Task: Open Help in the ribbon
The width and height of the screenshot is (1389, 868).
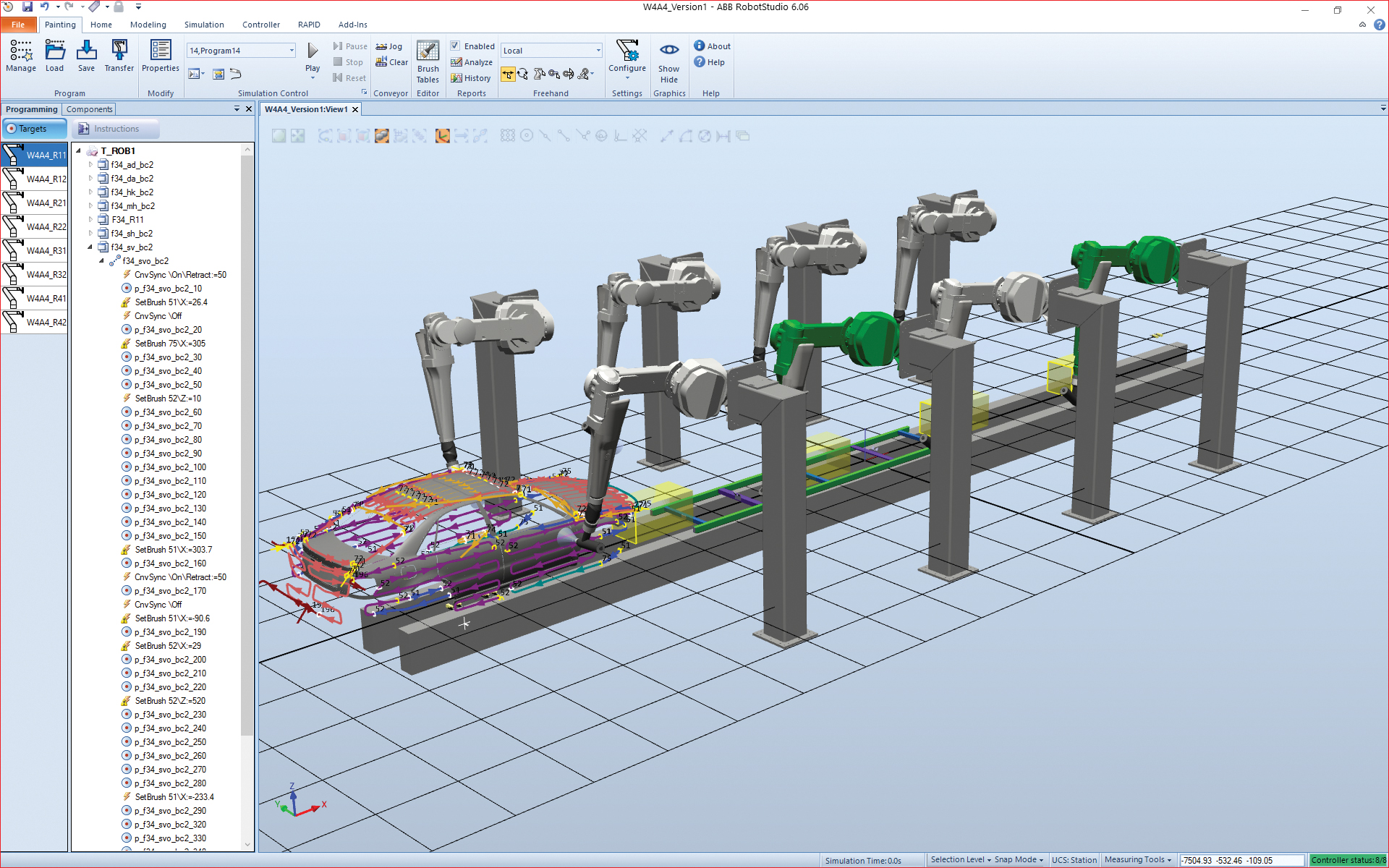Action: point(710,62)
